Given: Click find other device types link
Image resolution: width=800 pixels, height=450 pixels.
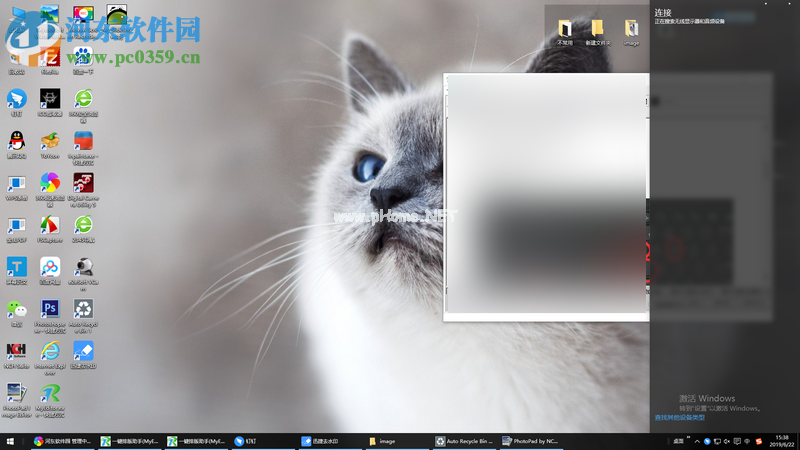Looking at the screenshot, I should point(680,417).
